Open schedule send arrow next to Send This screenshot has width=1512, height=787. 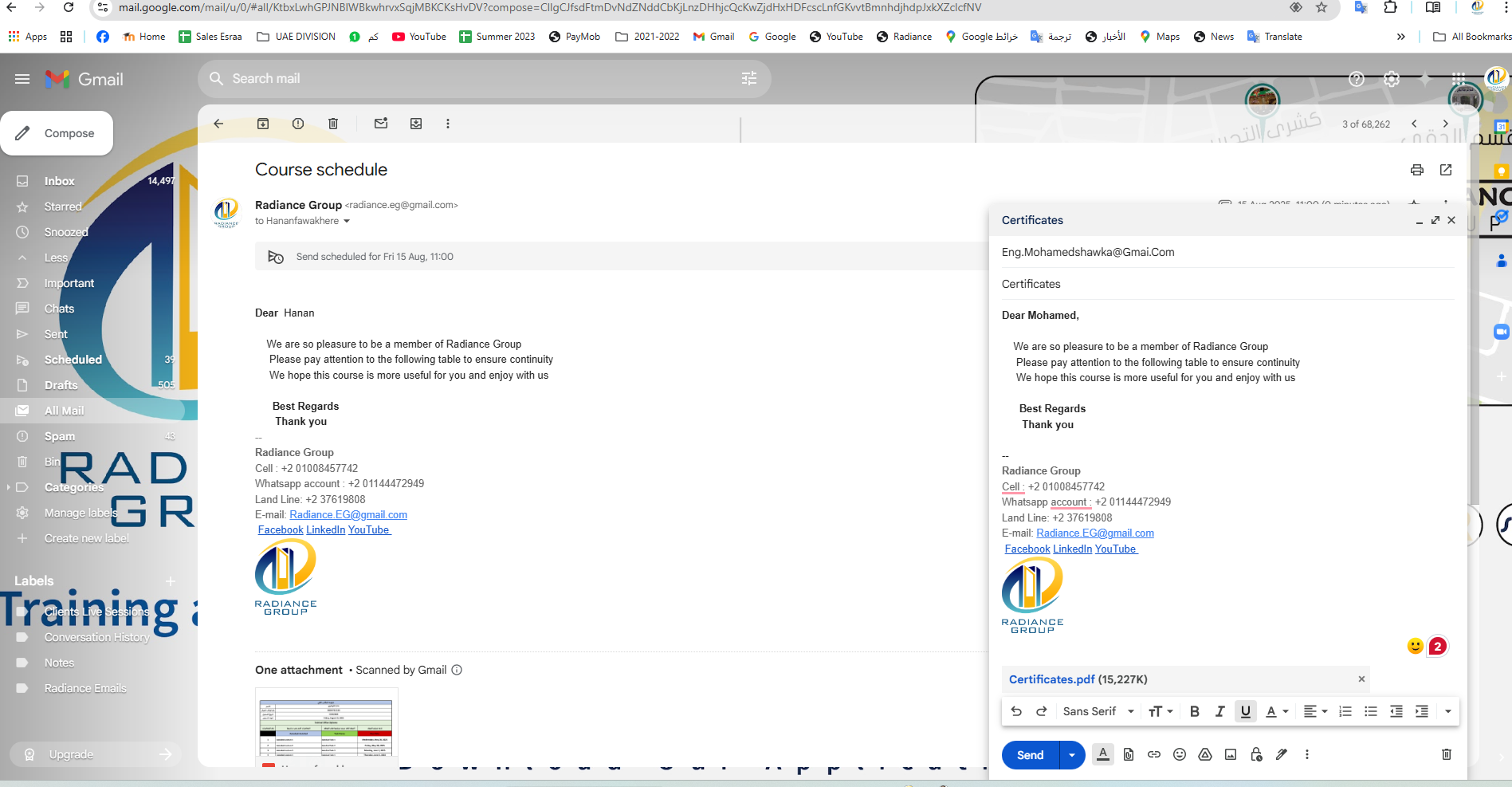(1072, 755)
